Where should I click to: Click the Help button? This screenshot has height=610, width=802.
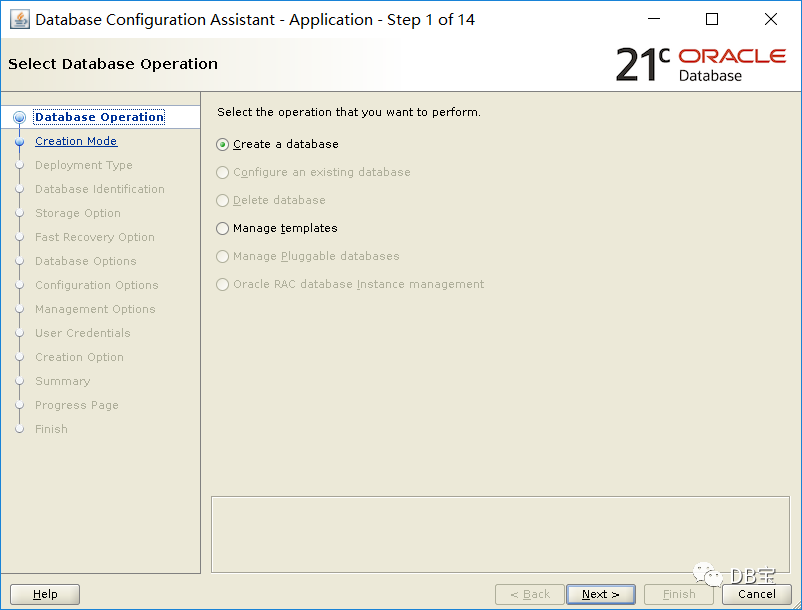tap(45, 594)
